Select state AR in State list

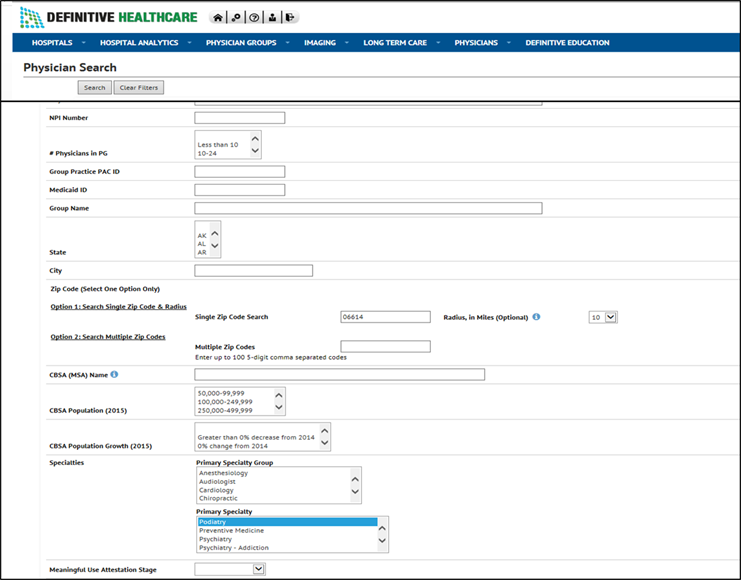202,252
